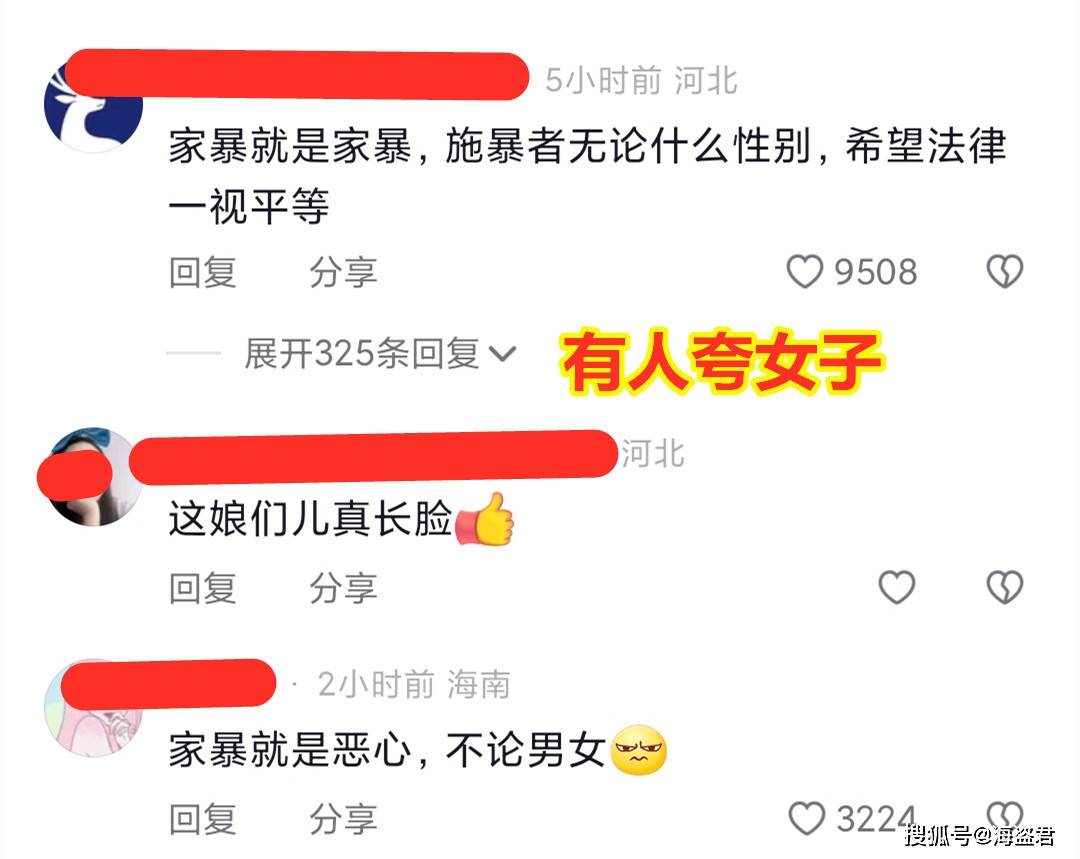Share the 家暴就是家暴 comment
1080x859 pixels.
(343, 272)
